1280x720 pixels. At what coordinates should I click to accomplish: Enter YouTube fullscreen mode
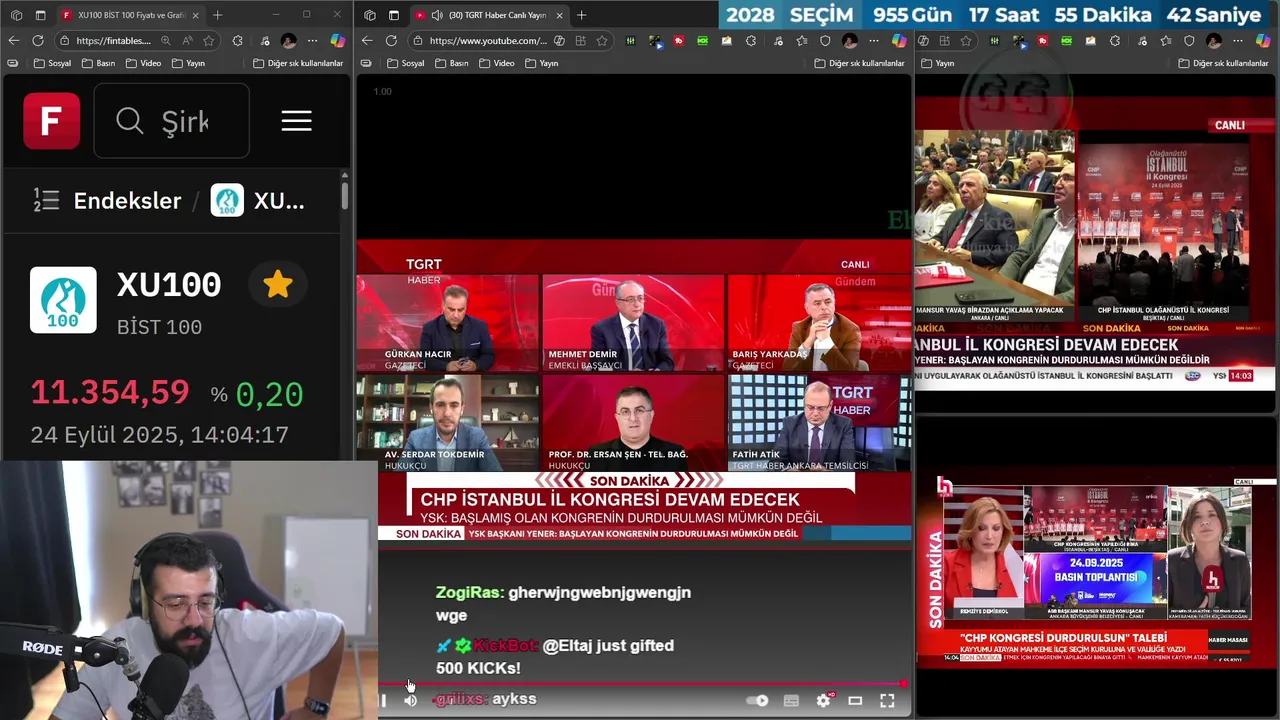click(x=887, y=701)
